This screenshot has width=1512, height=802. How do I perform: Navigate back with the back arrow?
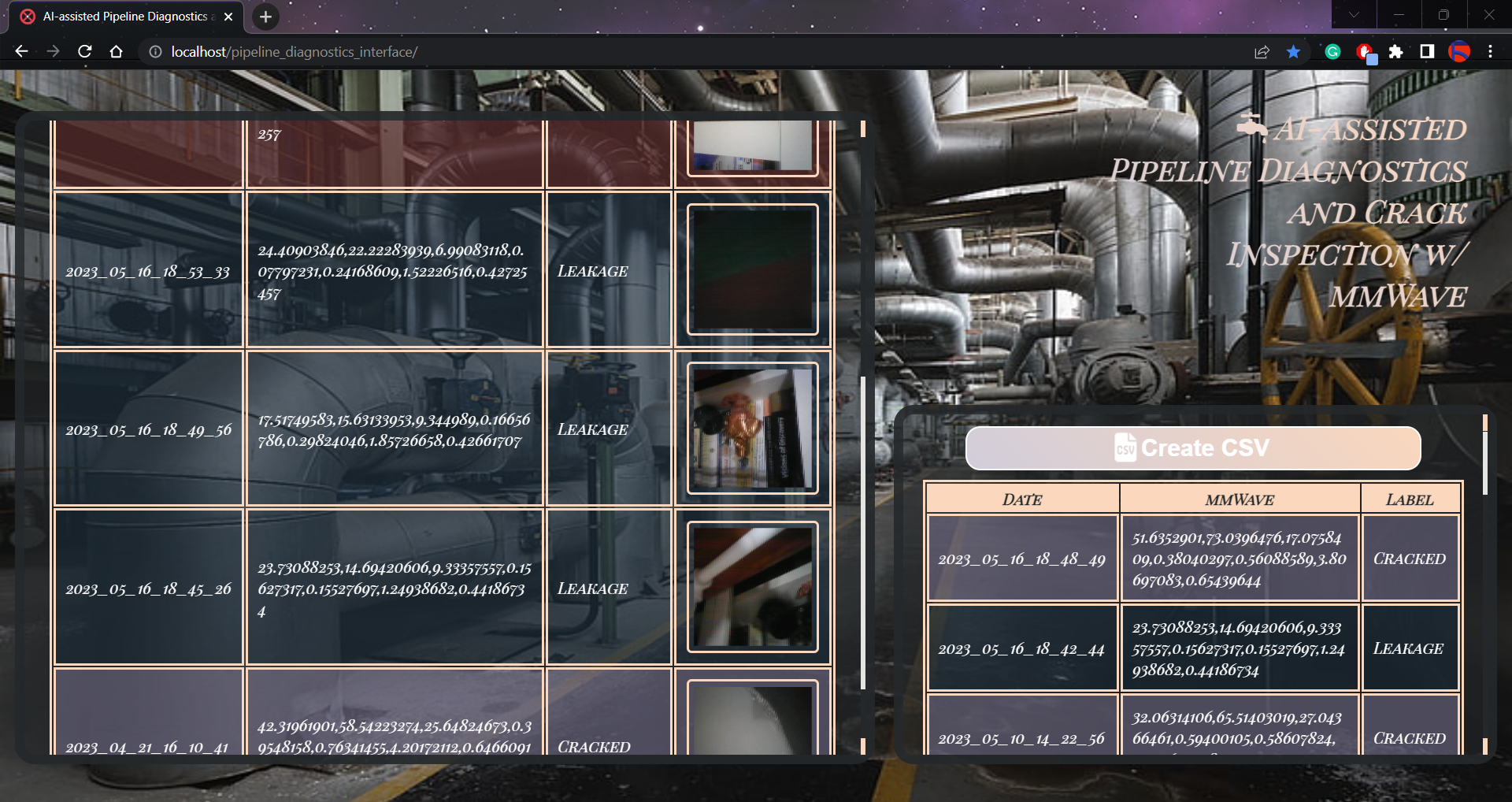[x=20, y=51]
